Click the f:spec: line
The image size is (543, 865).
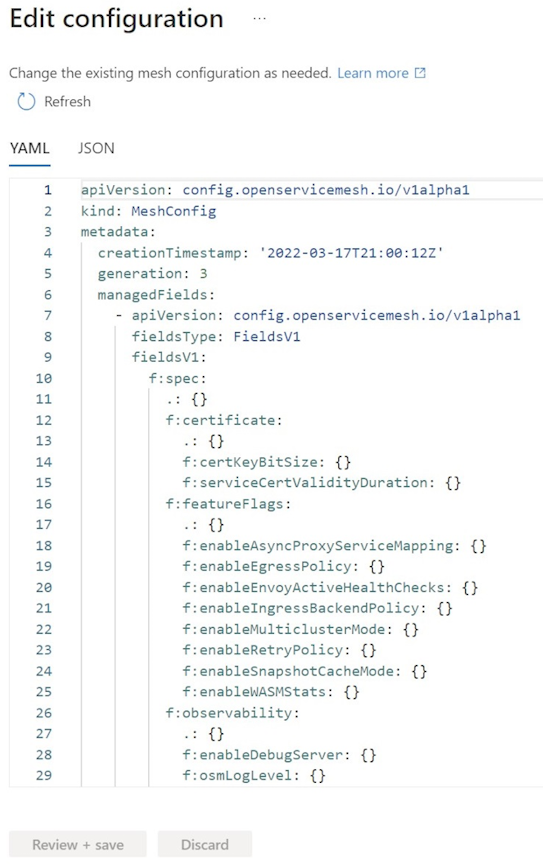click(x=177, y=378)
